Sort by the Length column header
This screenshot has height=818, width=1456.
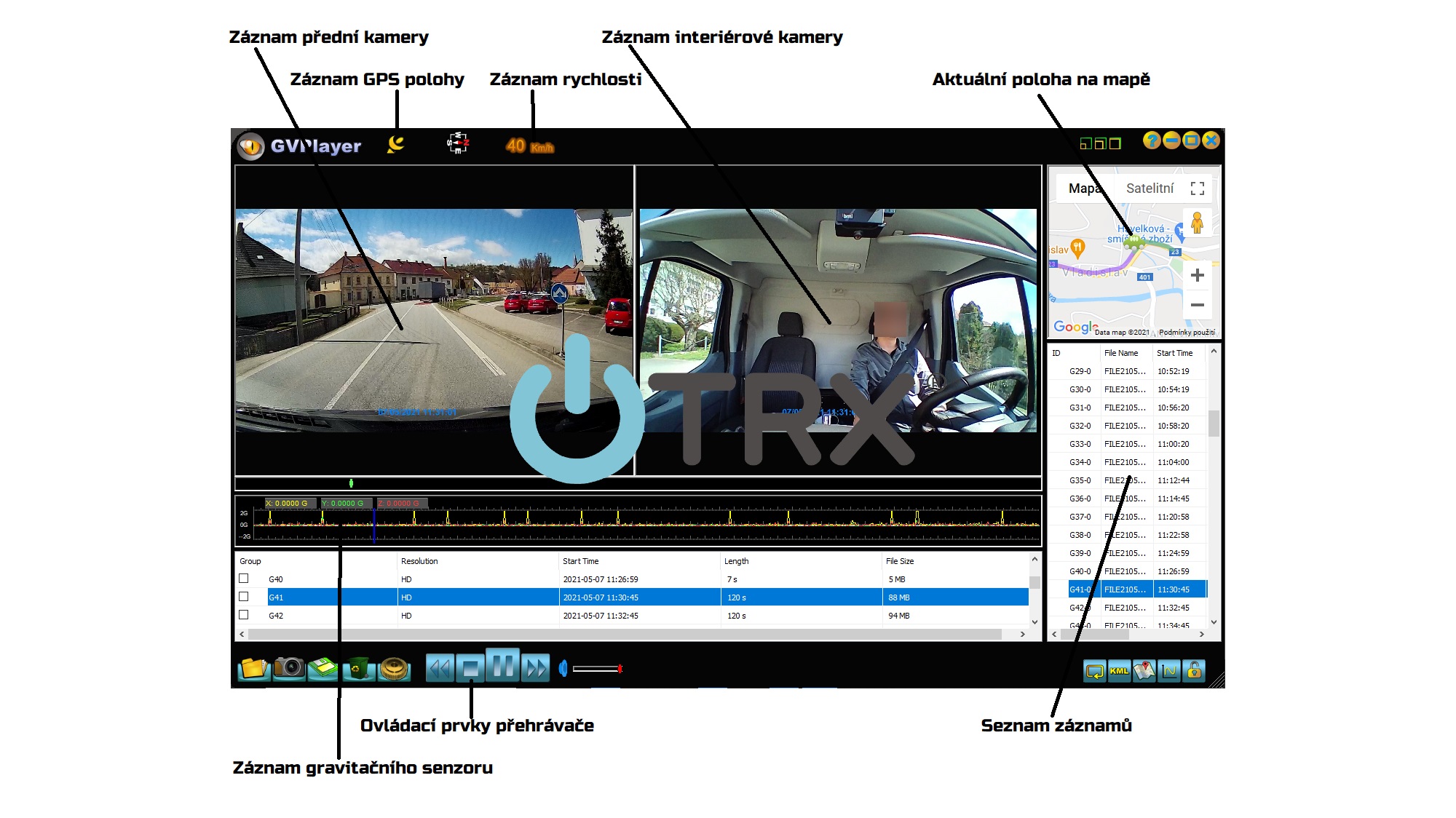click(801, 561)
